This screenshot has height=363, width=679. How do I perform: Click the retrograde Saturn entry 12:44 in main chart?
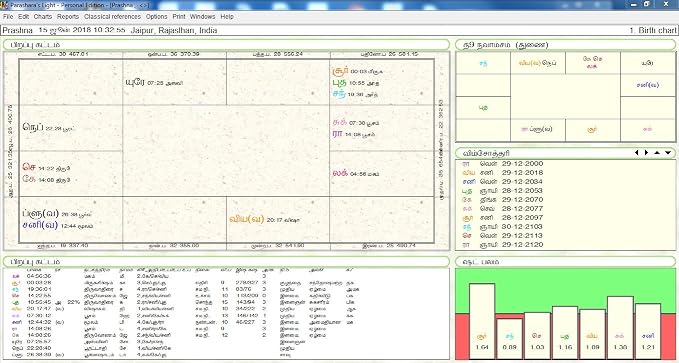pos(58,226)
